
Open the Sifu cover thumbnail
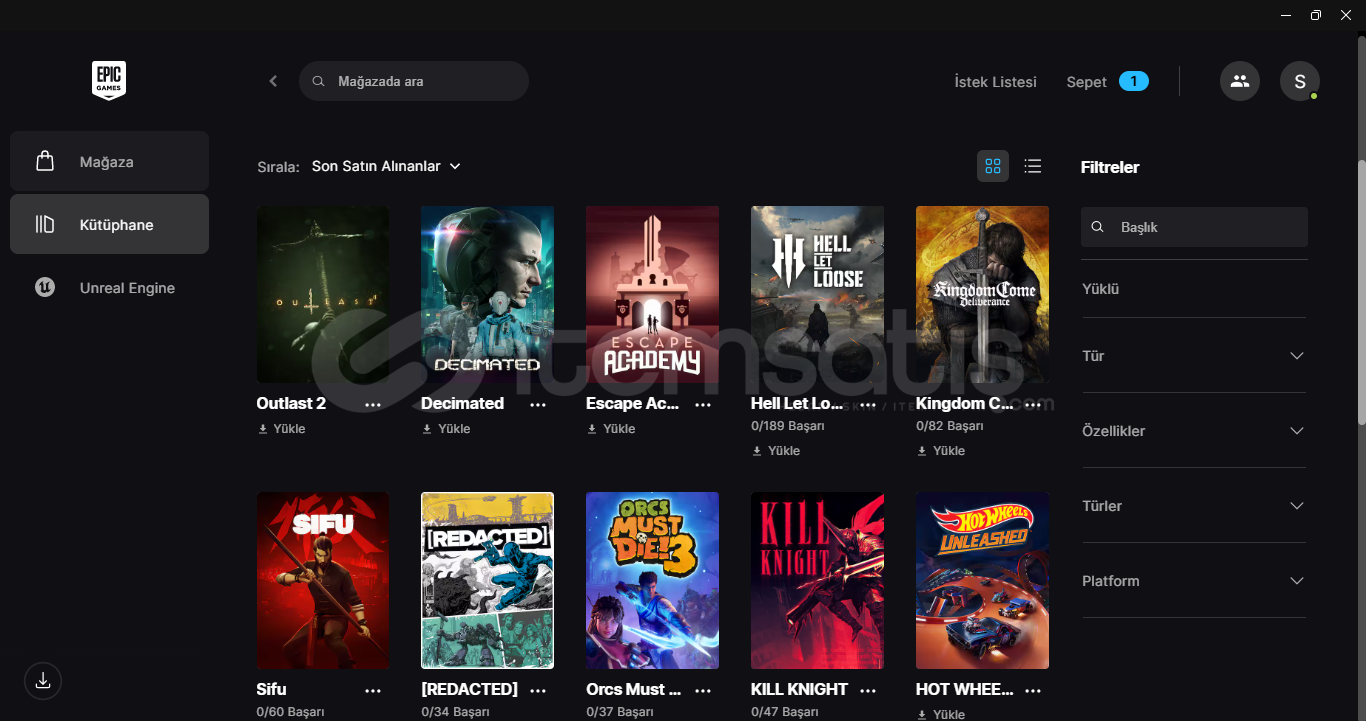tap(323, 580)
